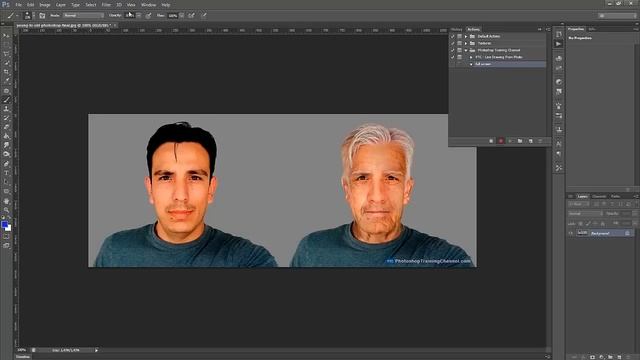Collapse the Photoshop Training Channel action set
This screenshot has width=640, height=360.
pos(466,50)
